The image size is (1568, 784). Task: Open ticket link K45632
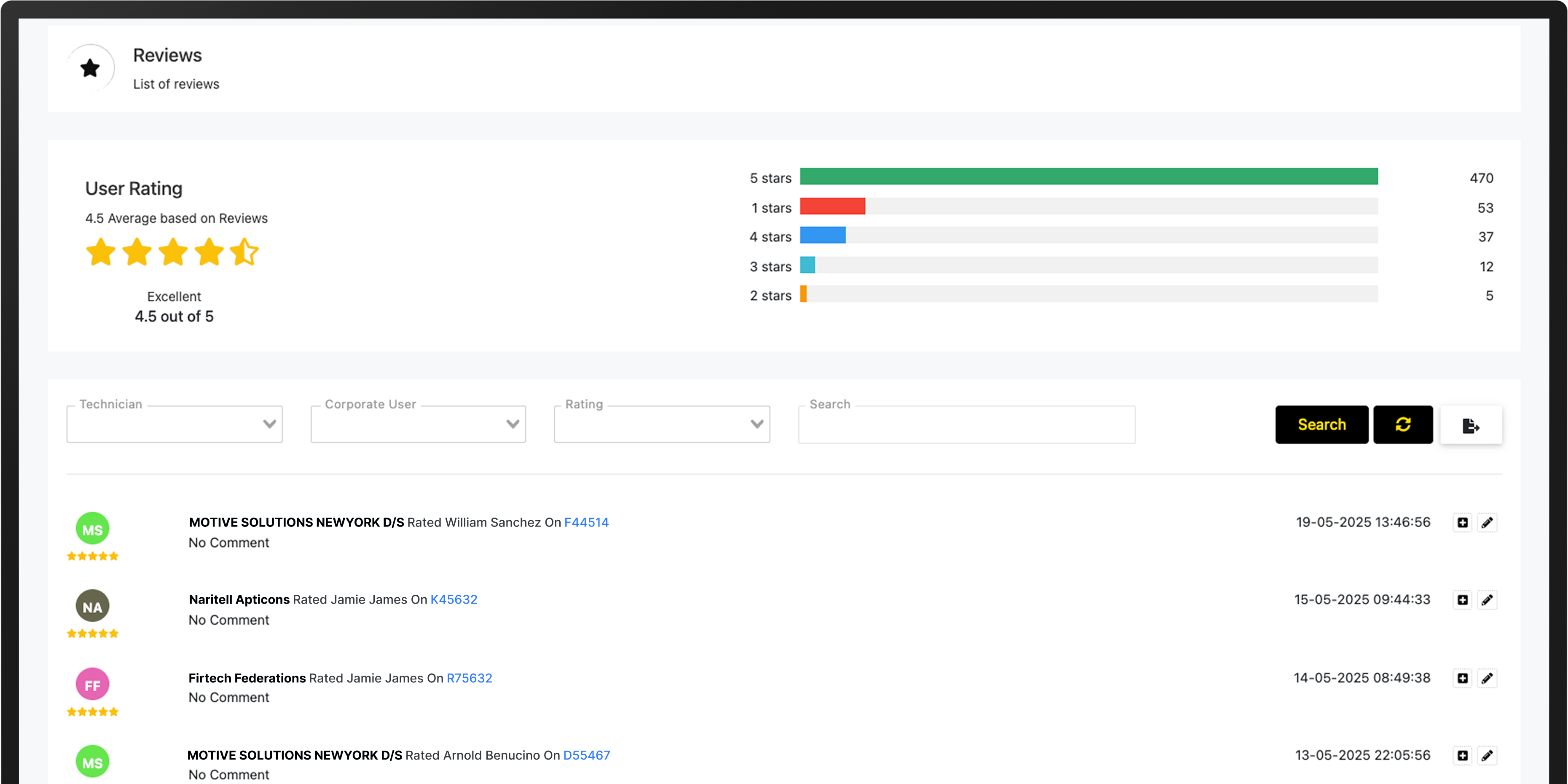454,599
